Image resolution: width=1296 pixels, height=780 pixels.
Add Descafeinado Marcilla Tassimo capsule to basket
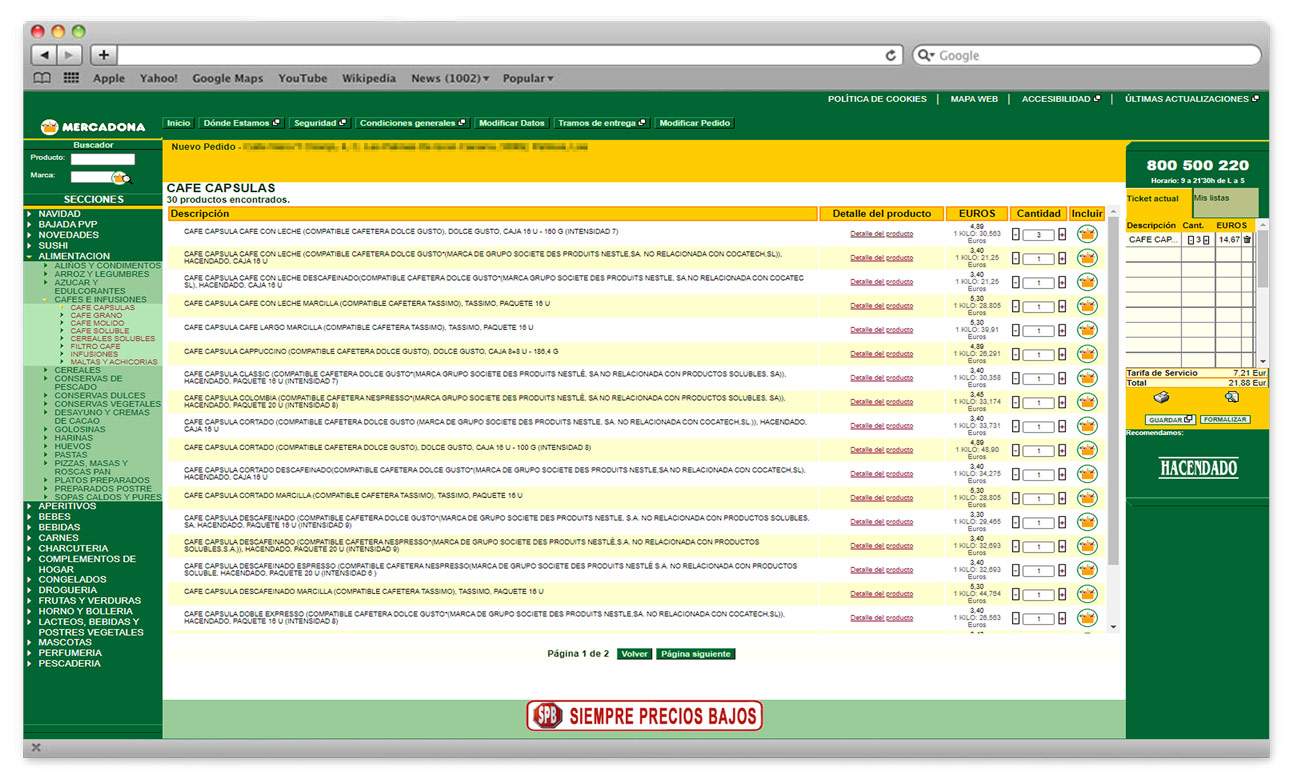[1087, 594]
